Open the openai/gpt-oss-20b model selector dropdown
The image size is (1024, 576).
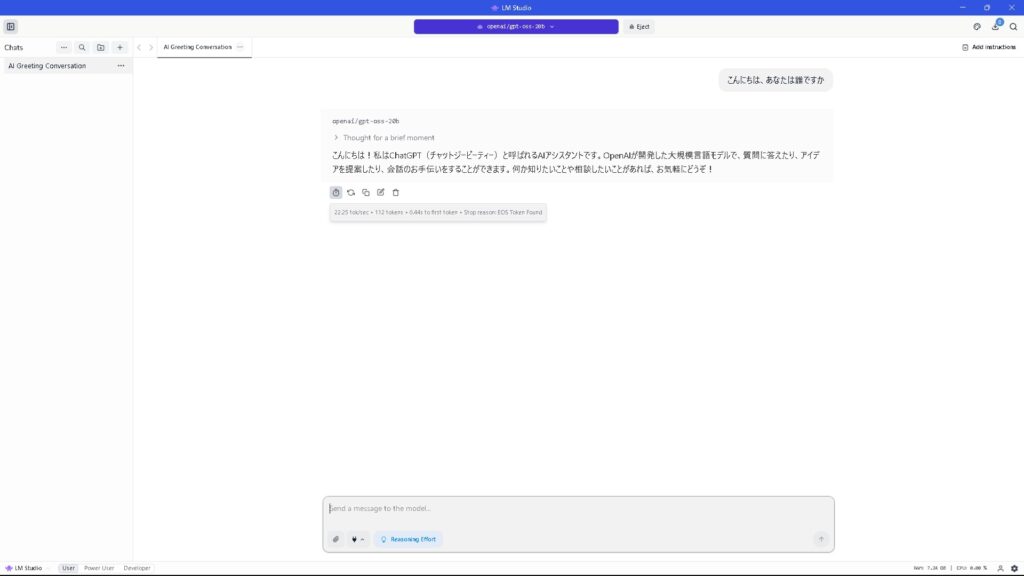(516, 27)
